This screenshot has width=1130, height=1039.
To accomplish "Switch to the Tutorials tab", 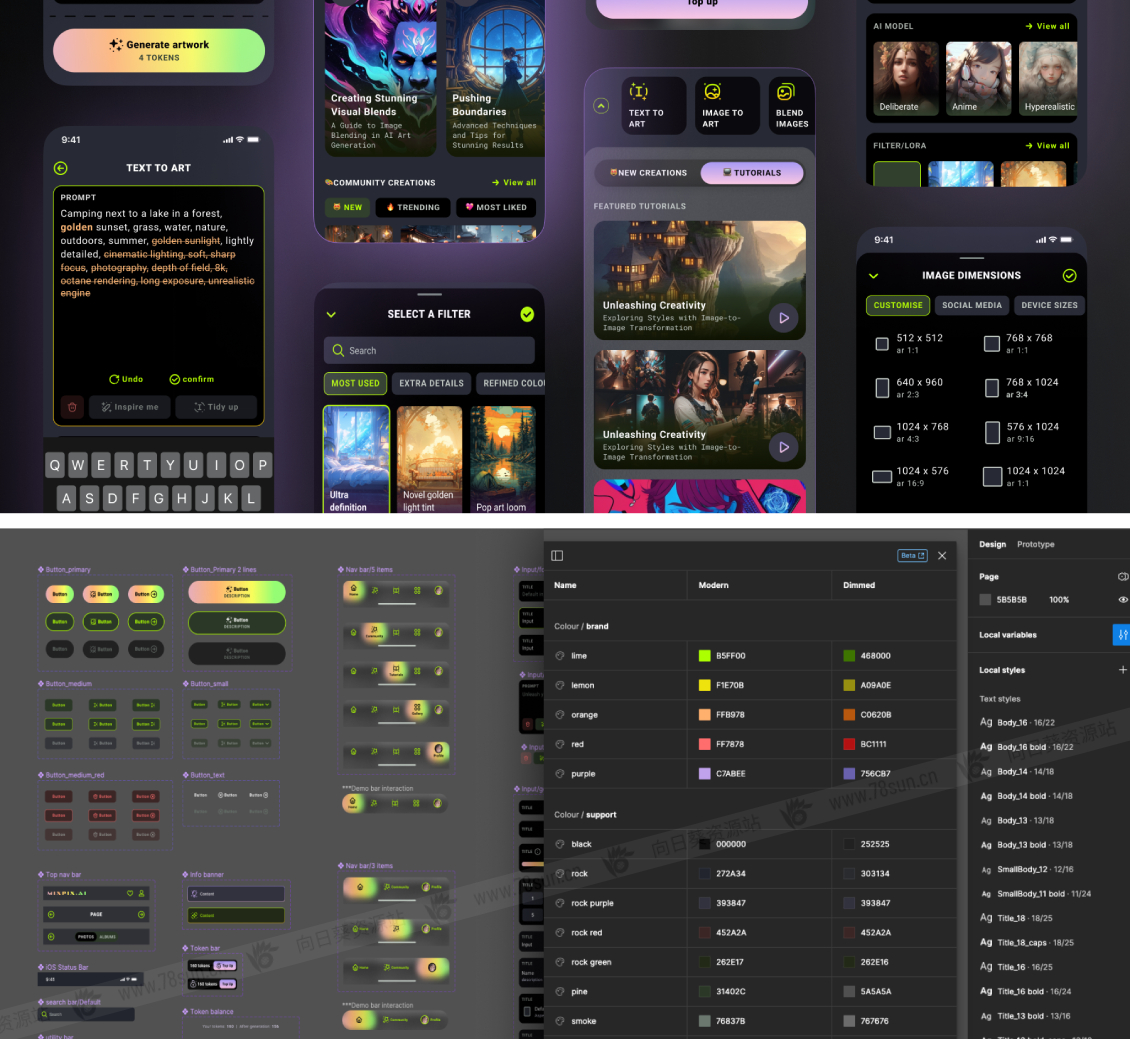I will click(751, 173).
